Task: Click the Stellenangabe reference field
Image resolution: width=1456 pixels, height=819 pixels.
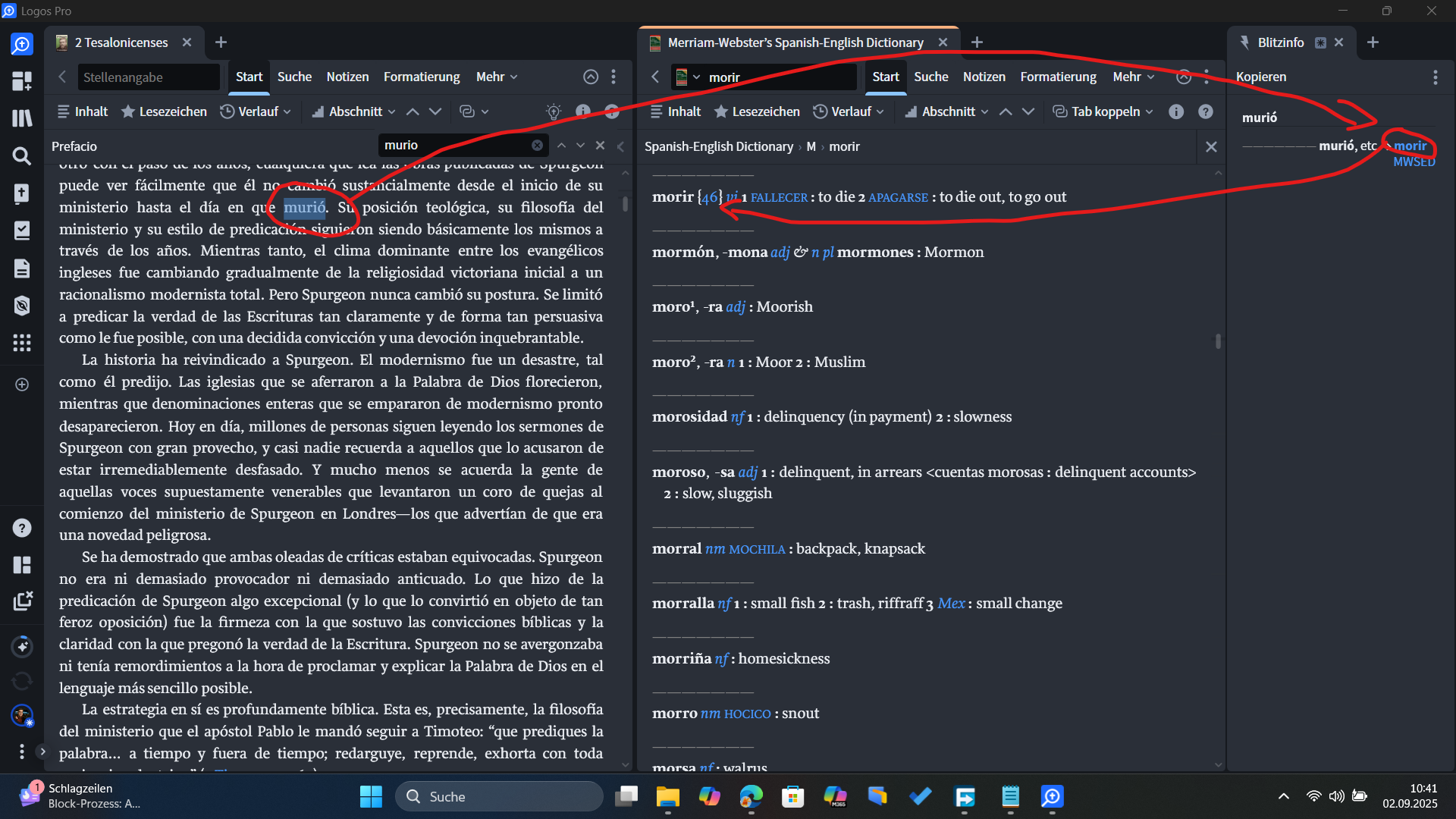Action: click(x=149, y=77)
